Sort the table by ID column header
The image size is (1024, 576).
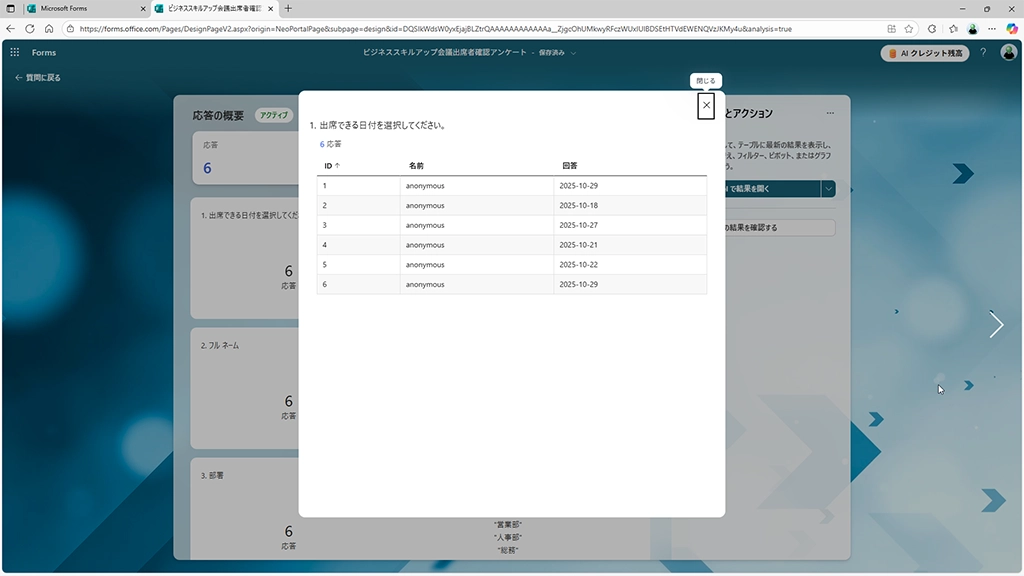point(332,165)
